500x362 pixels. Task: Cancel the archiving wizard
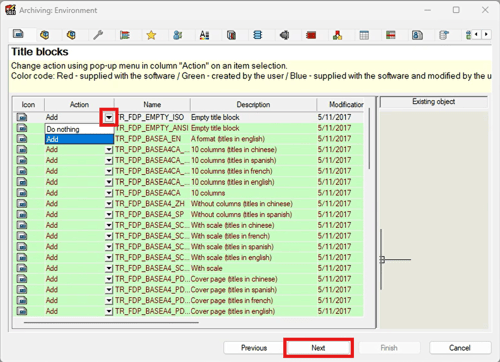pyautogui.click(x=460, y=348)
